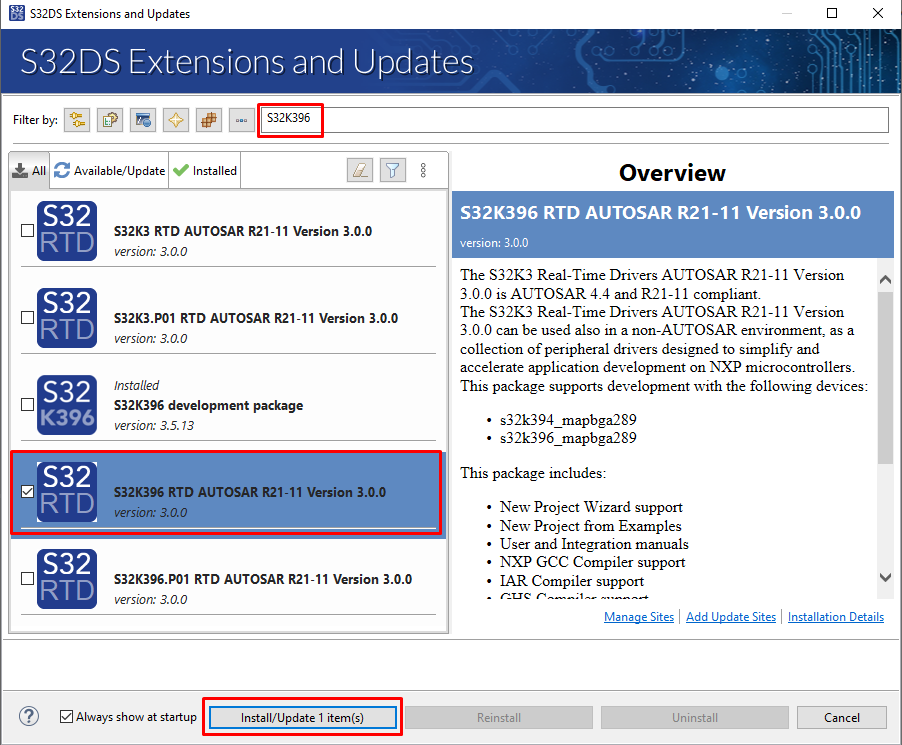The image size is (902, 745).
Task: Select the S32K396 development package title
Action: point(208,406)
